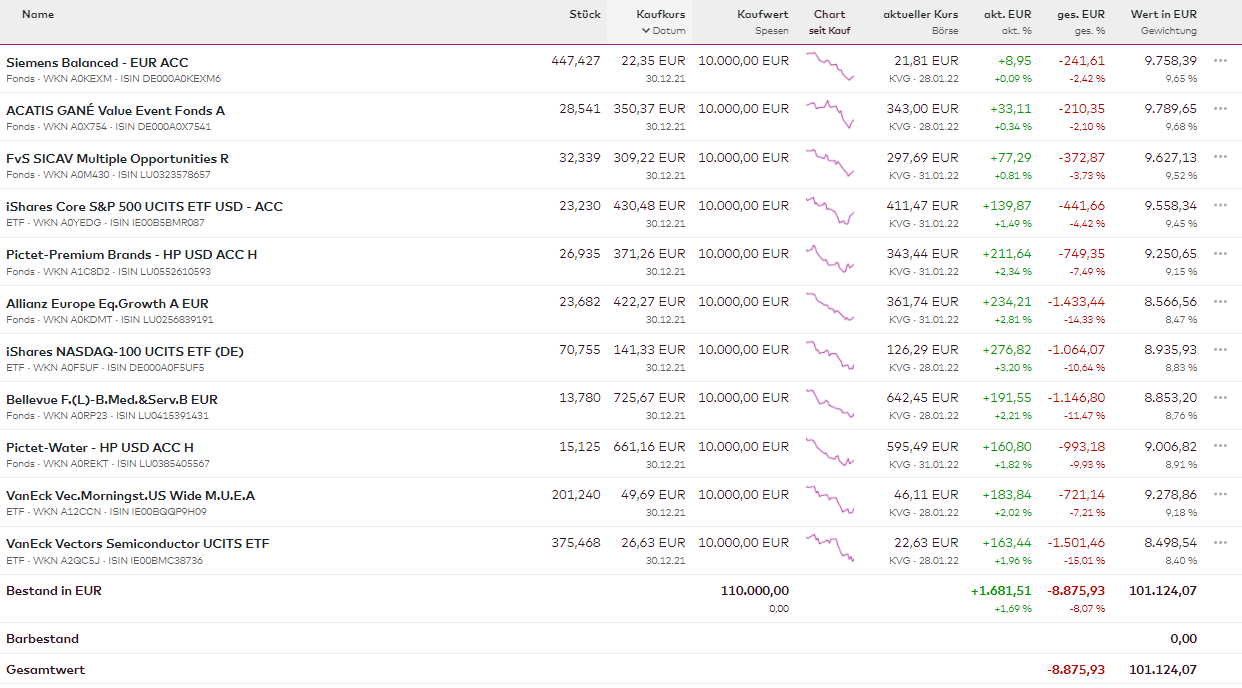Click the Chart seit Kauf header
Viewport: 1242px width, 688px height.
pyautogui.click(x=829, y=22)
